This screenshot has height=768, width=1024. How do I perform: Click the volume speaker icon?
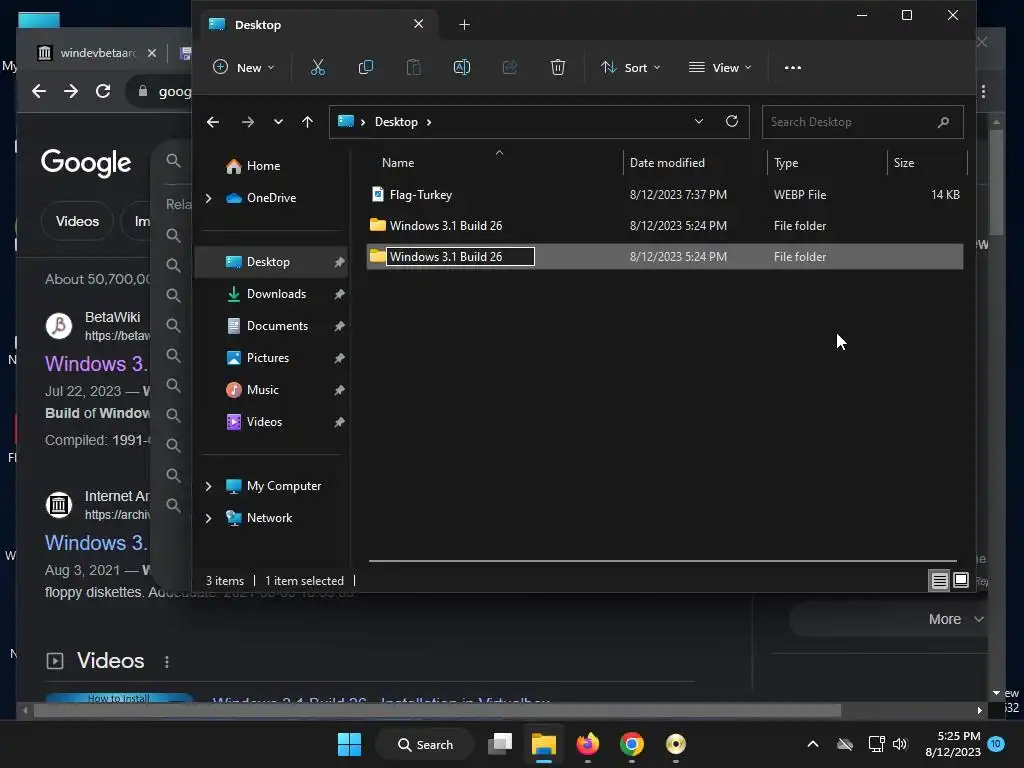click(x=900, y=744)
